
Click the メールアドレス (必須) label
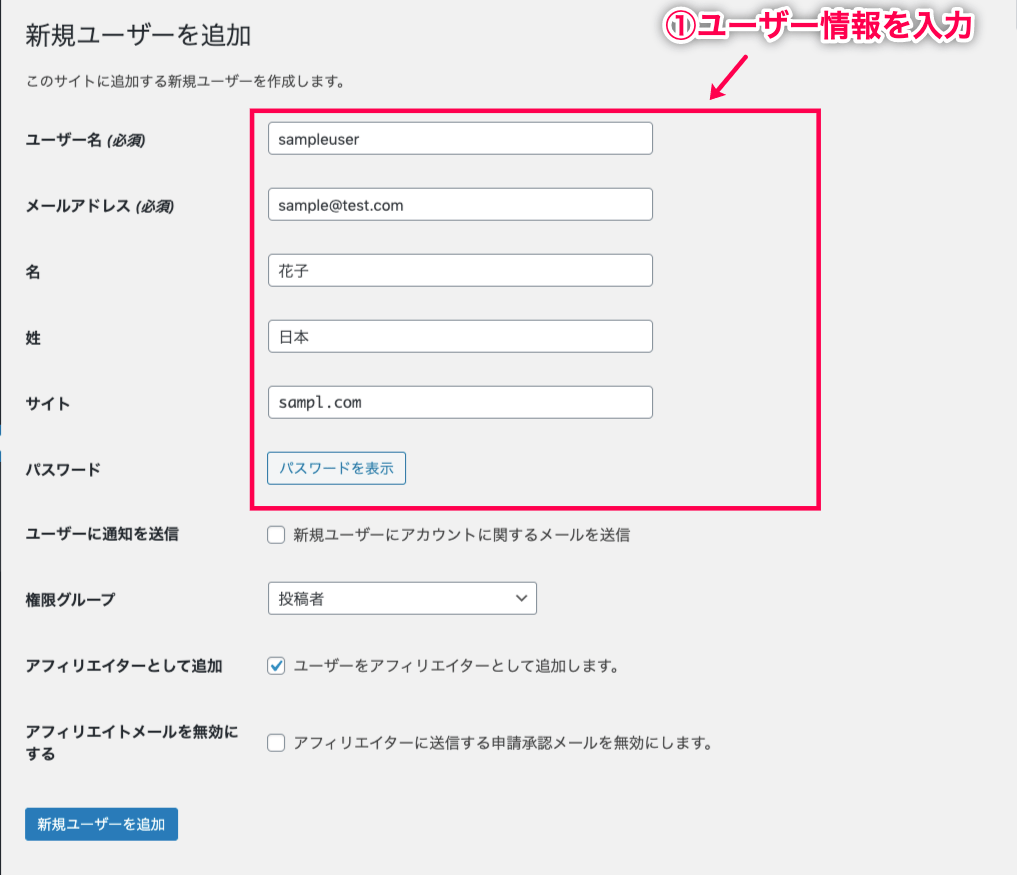coord(99,206)
